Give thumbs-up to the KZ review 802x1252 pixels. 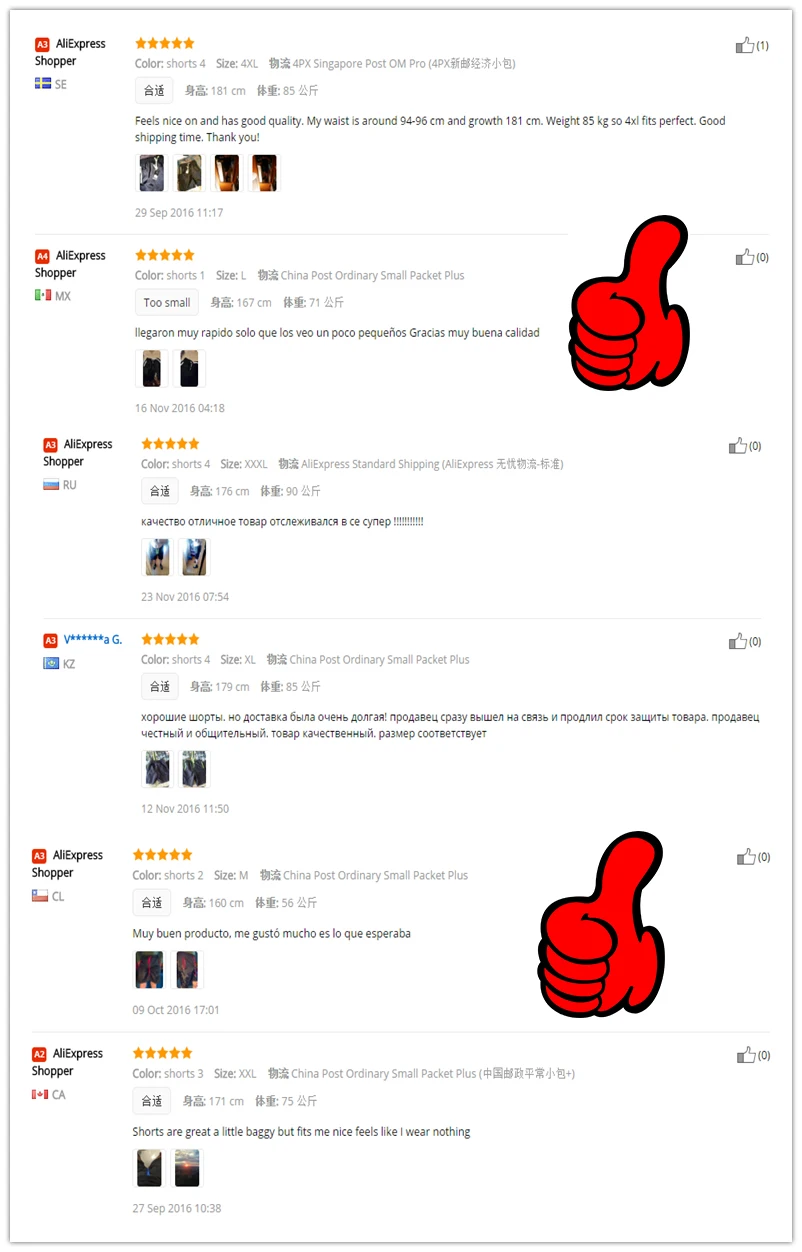click(738, 641)
